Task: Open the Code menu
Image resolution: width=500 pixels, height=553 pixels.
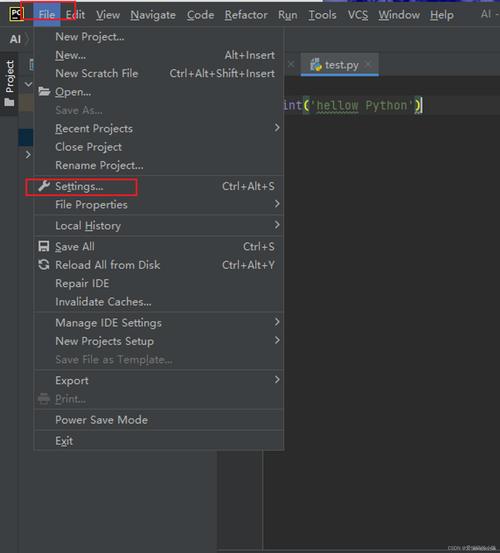Action: (x=200, y=15)
